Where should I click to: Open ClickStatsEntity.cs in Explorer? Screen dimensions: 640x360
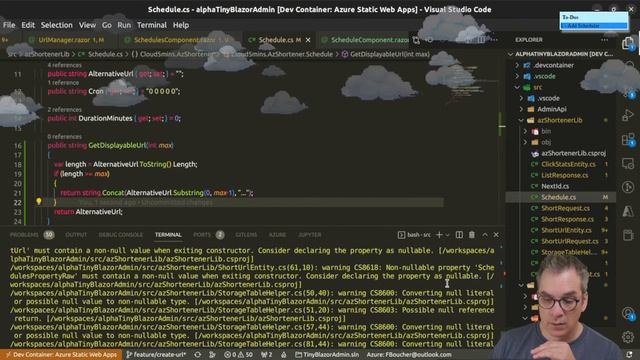(568, 164)
